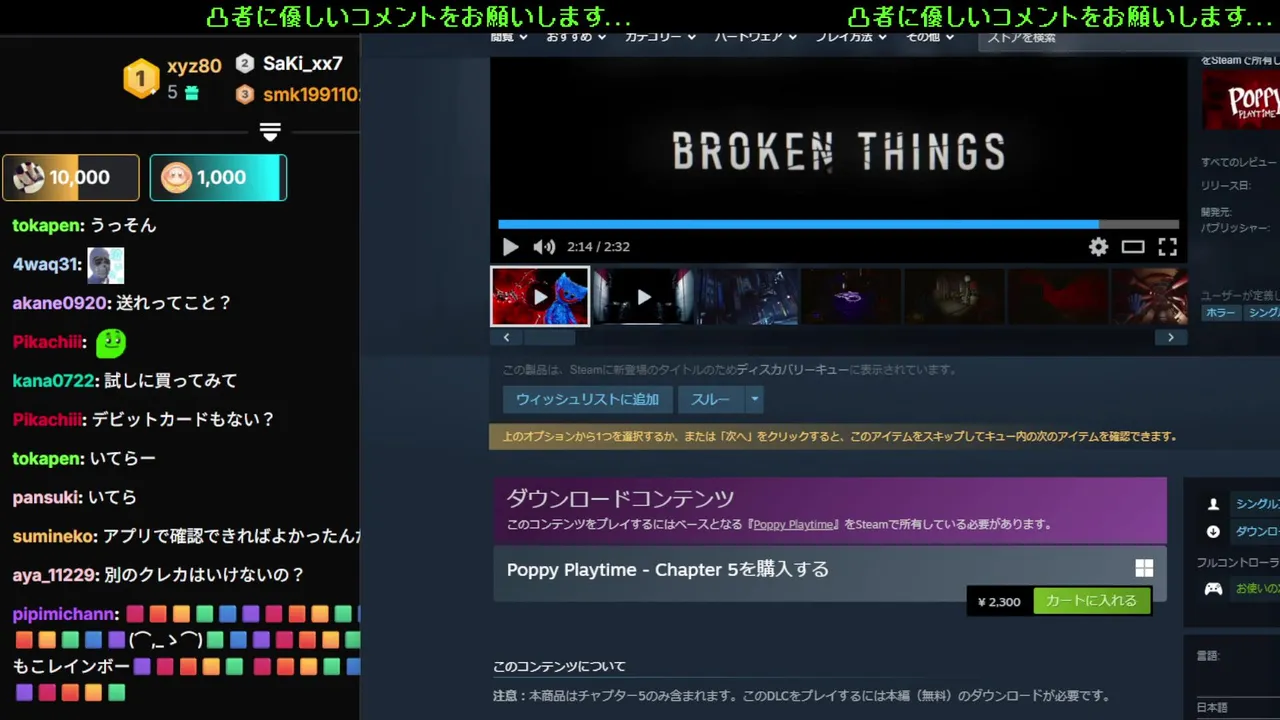Select the third media thumbnail in strip
1280x720 pixels.
747,296
